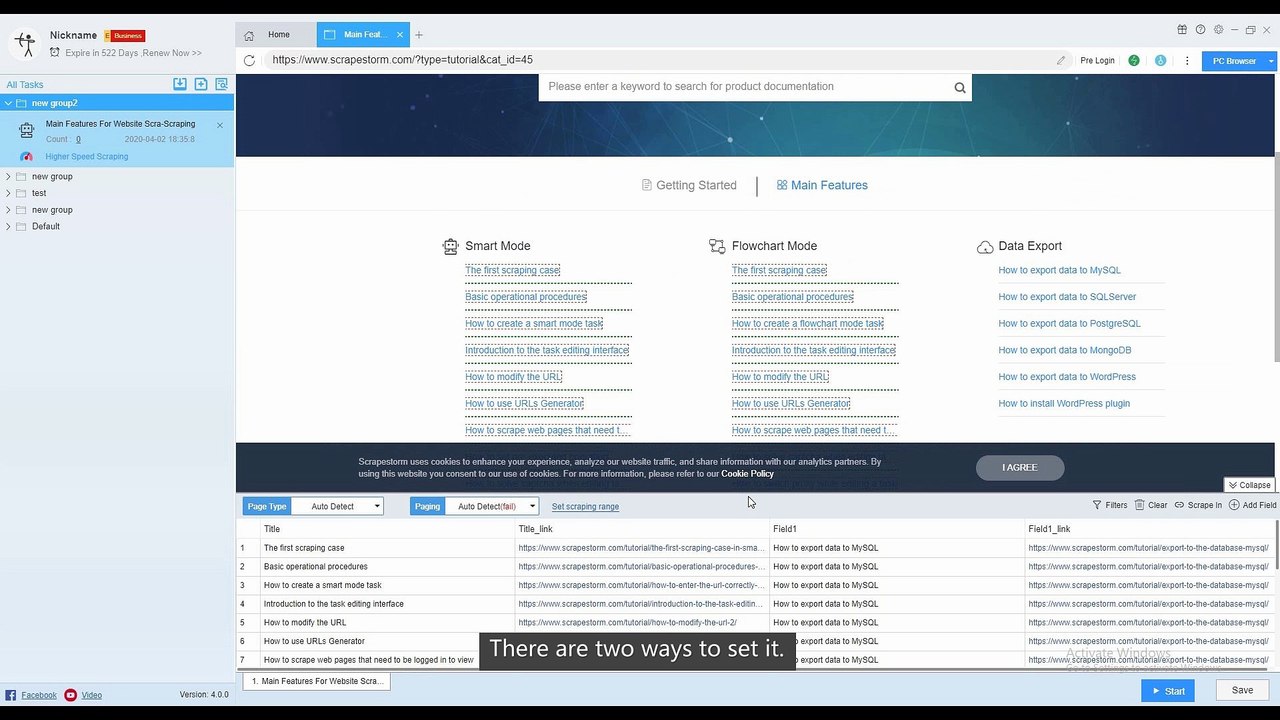Image resolution: width=1280 pixels, height=720 pixels.
Task: Click the magnifier icon in documentation search
Action: (x=960, y=88)
